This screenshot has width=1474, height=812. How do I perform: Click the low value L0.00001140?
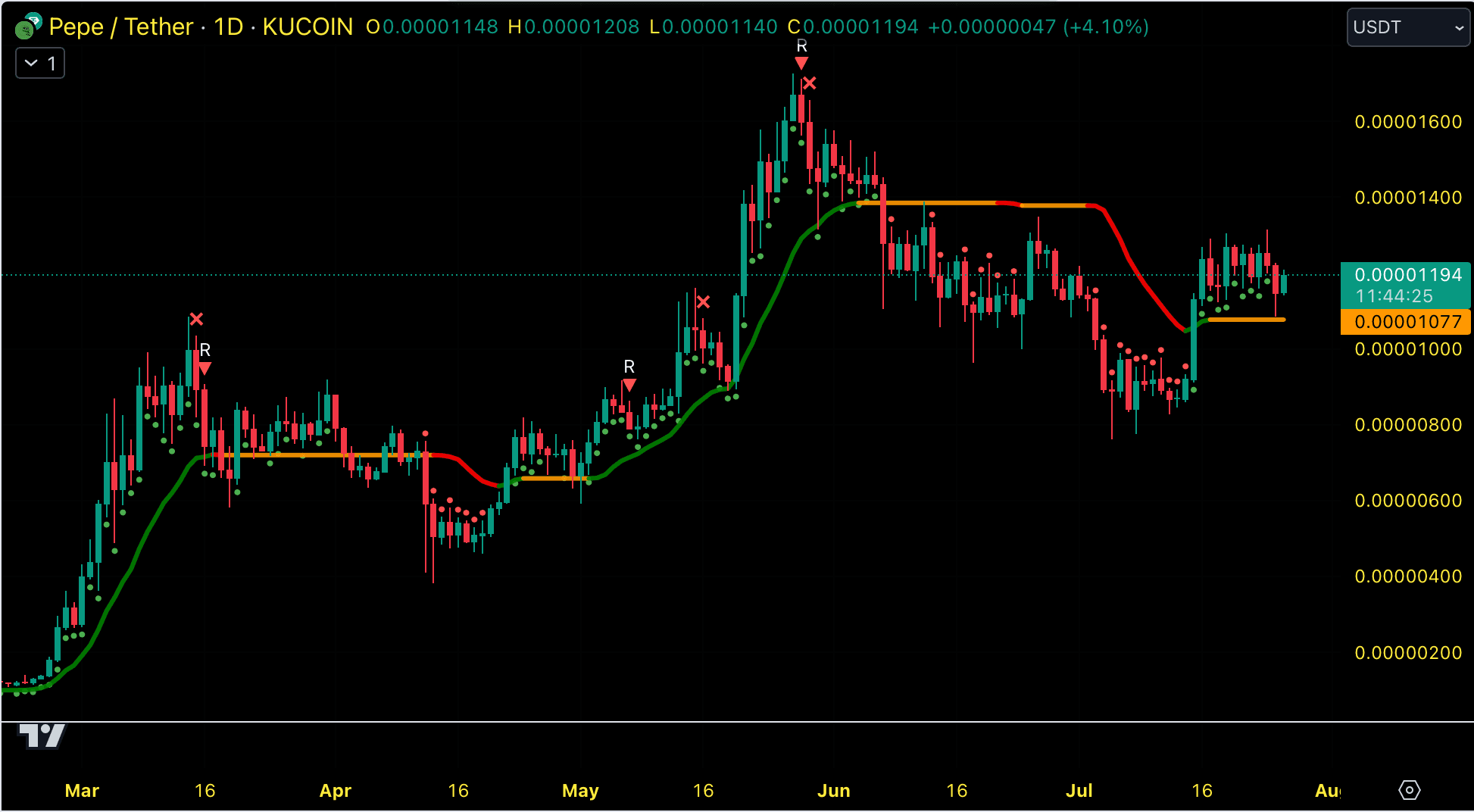[x=714, y=27]
